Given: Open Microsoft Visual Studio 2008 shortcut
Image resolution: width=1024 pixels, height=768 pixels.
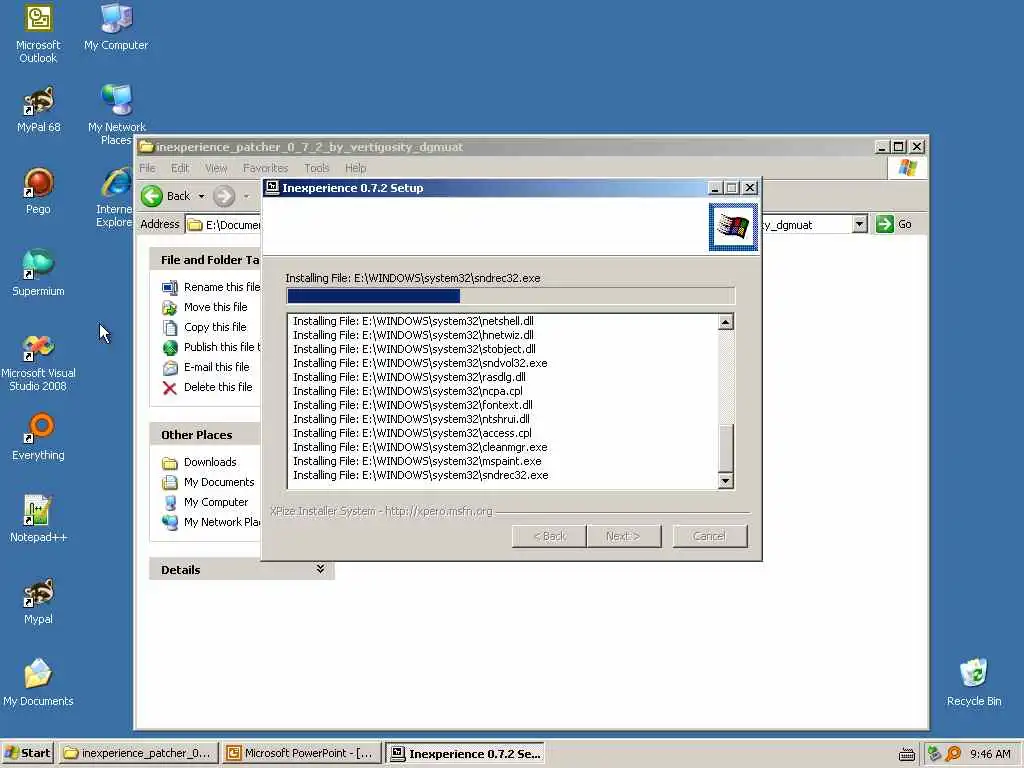Looking at the screenshot, I should [38, 361].
